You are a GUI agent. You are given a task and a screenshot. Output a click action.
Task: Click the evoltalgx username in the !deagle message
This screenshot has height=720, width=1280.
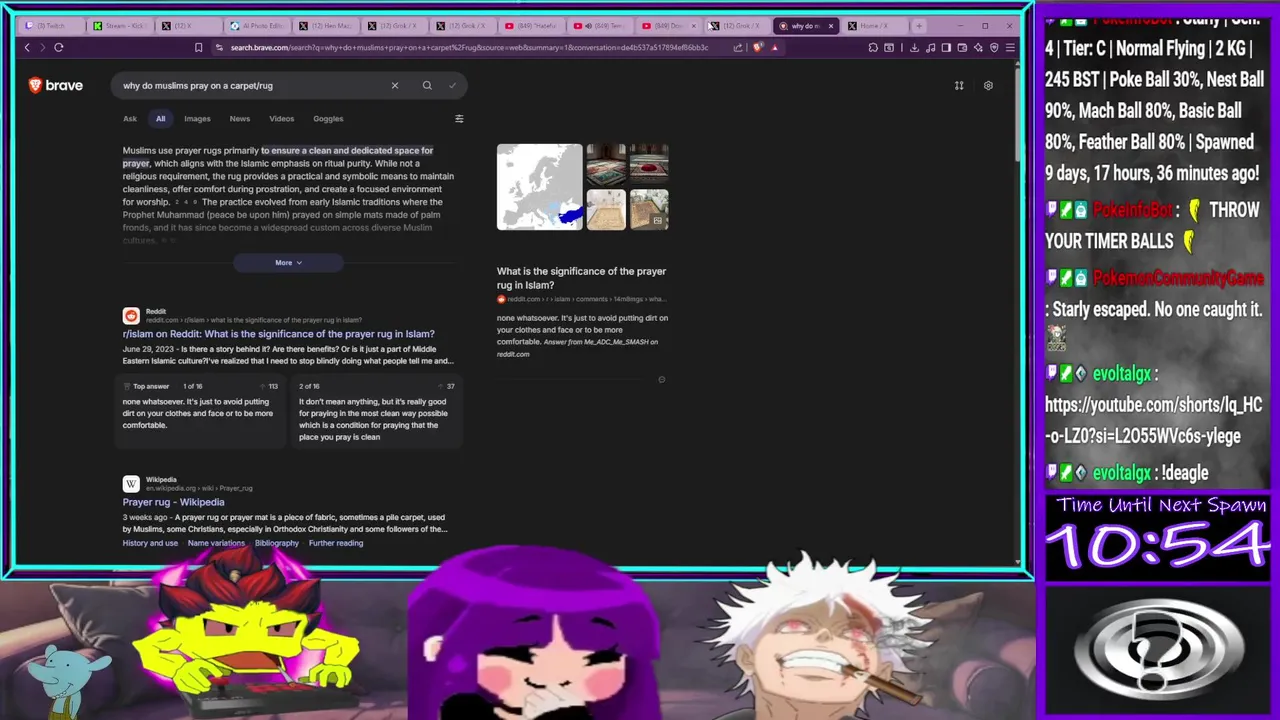coord(1121,473)
